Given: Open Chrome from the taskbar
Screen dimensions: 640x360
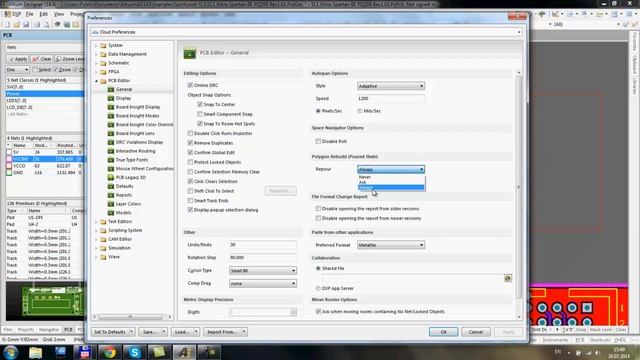Looking at the screenshot, I should [109, 352].
